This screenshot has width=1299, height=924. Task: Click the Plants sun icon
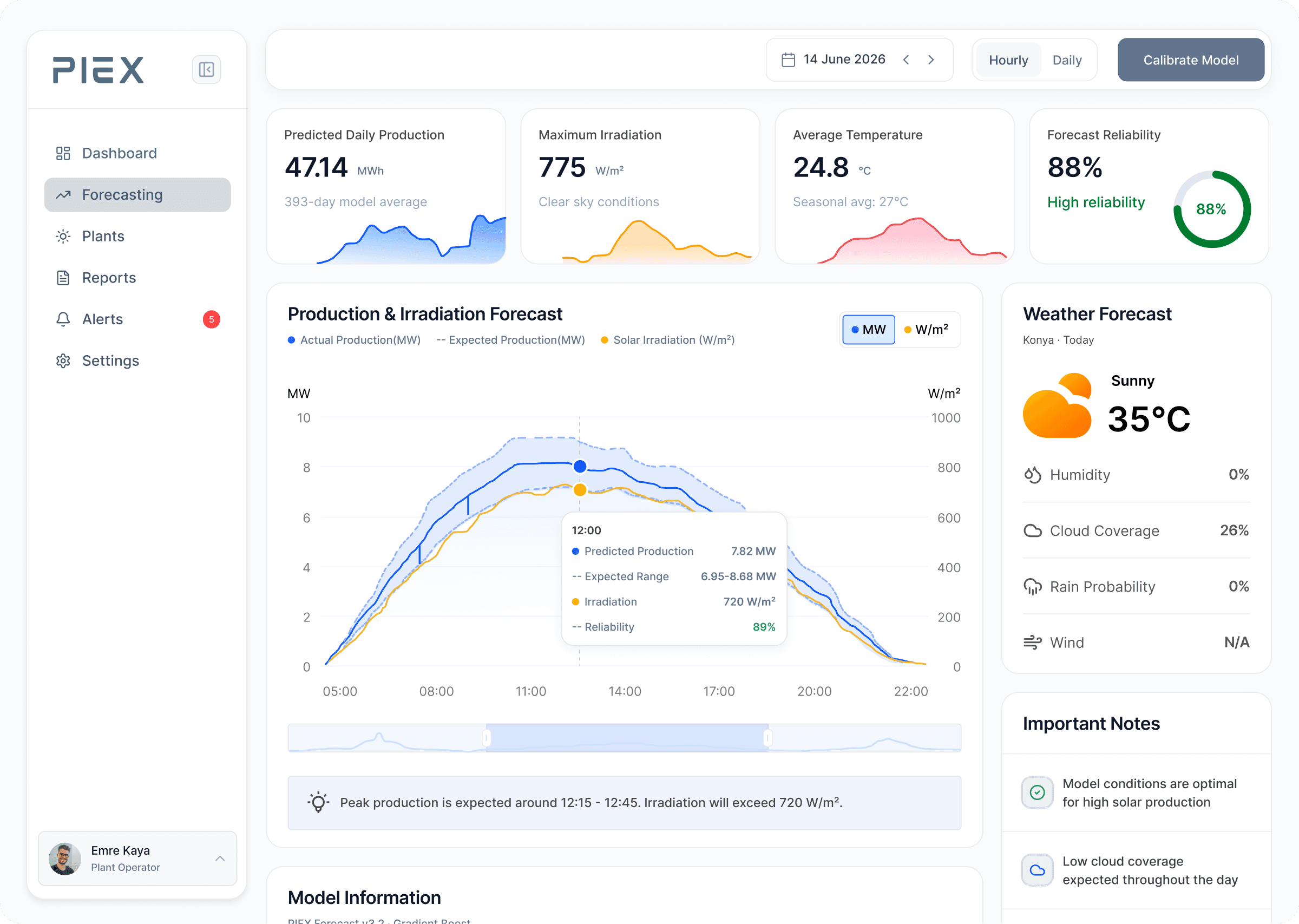(x=63, y=236)
